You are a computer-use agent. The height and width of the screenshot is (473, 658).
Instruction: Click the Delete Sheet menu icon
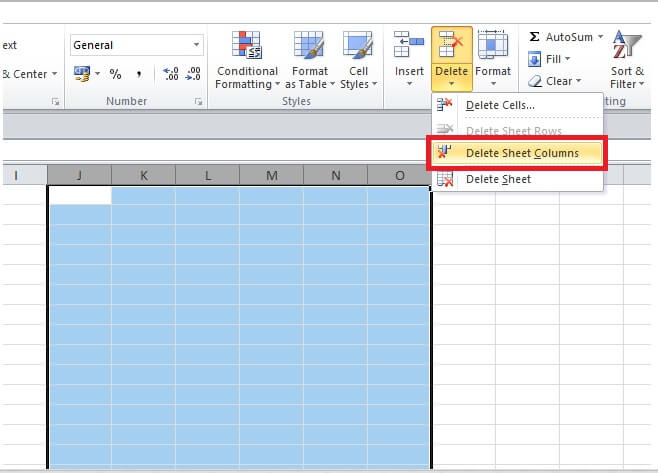[445, 179]
